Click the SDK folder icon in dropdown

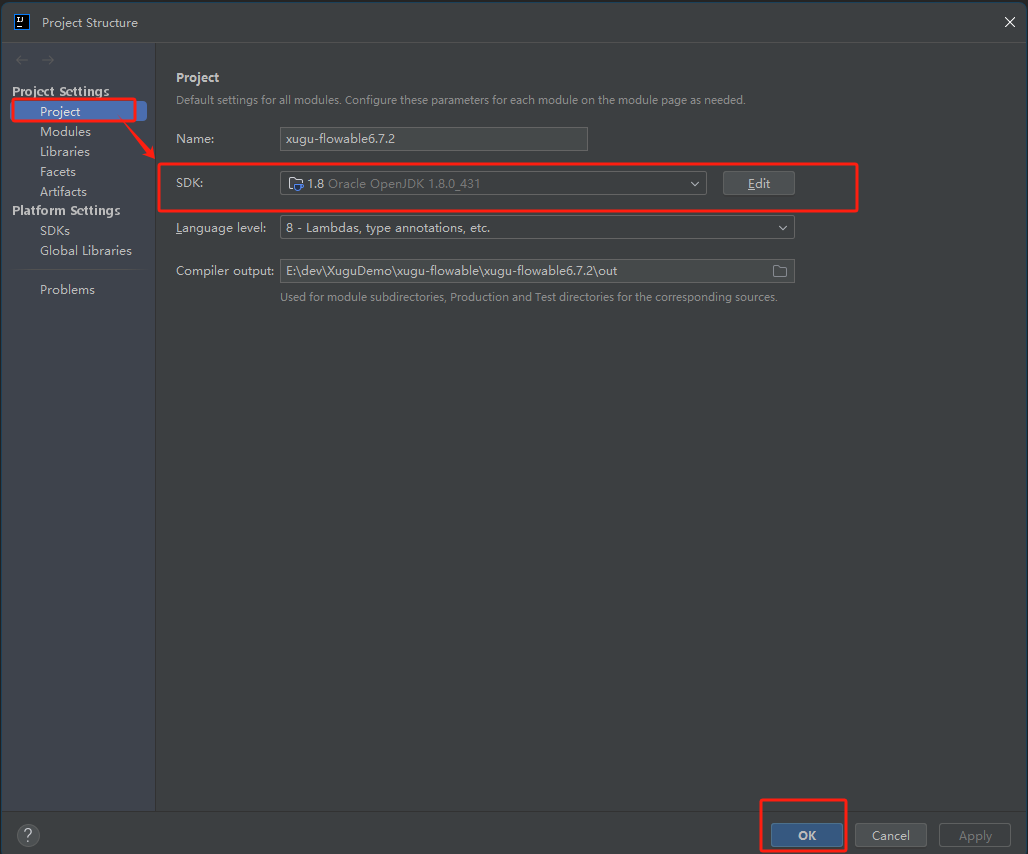click(x=295, y=184)
